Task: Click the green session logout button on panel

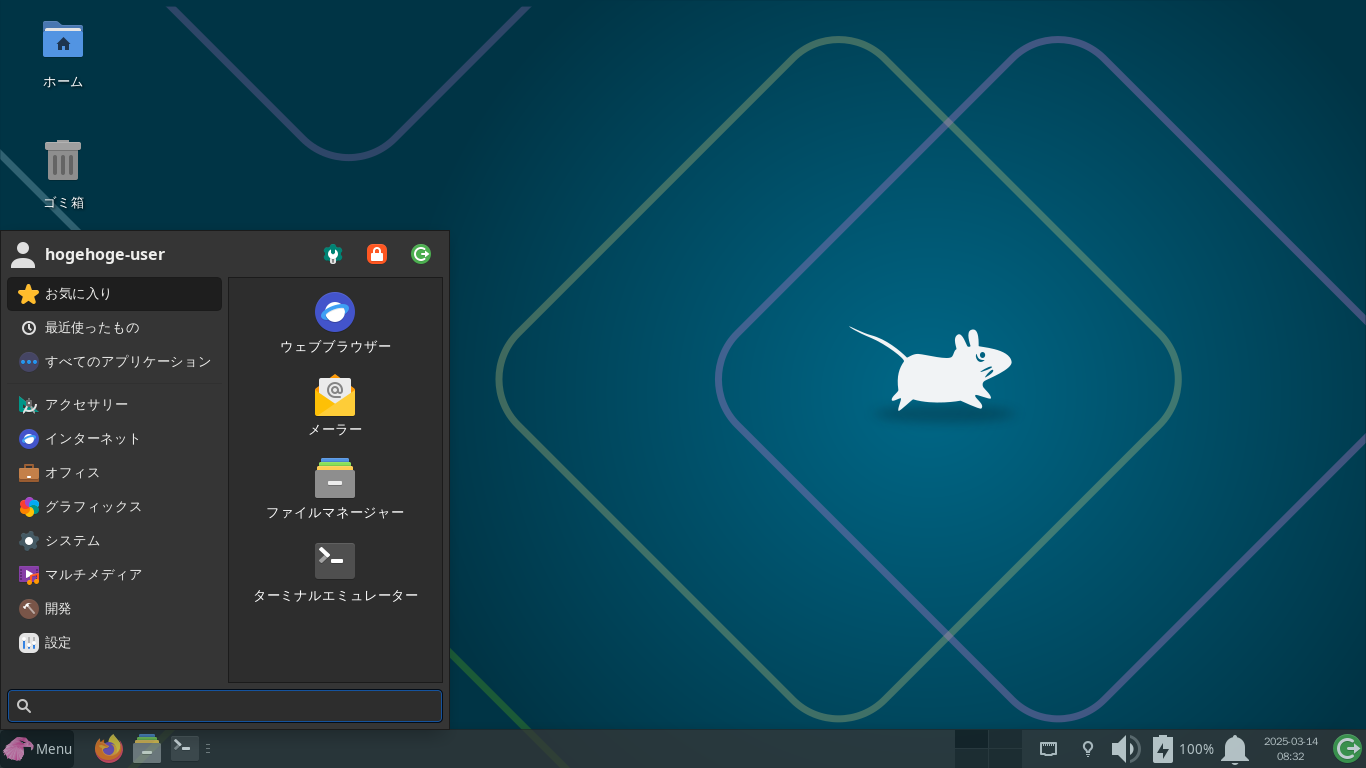Action: [1347, 749]
